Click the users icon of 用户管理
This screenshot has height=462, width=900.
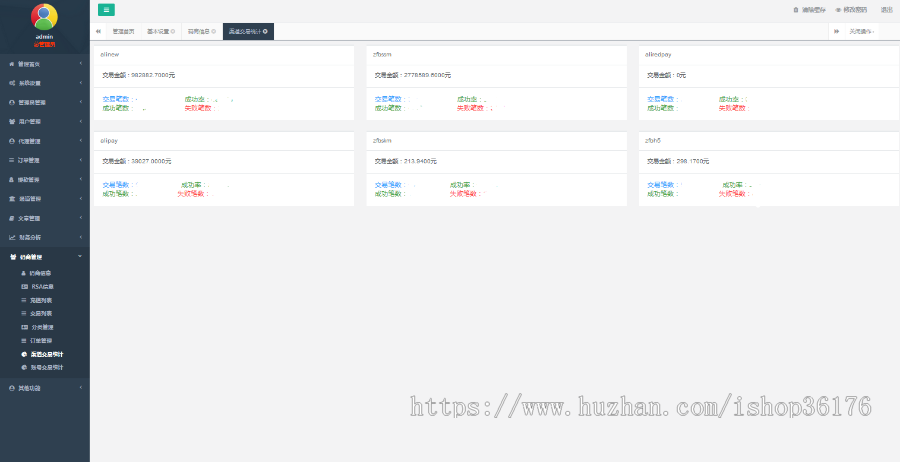11,122
